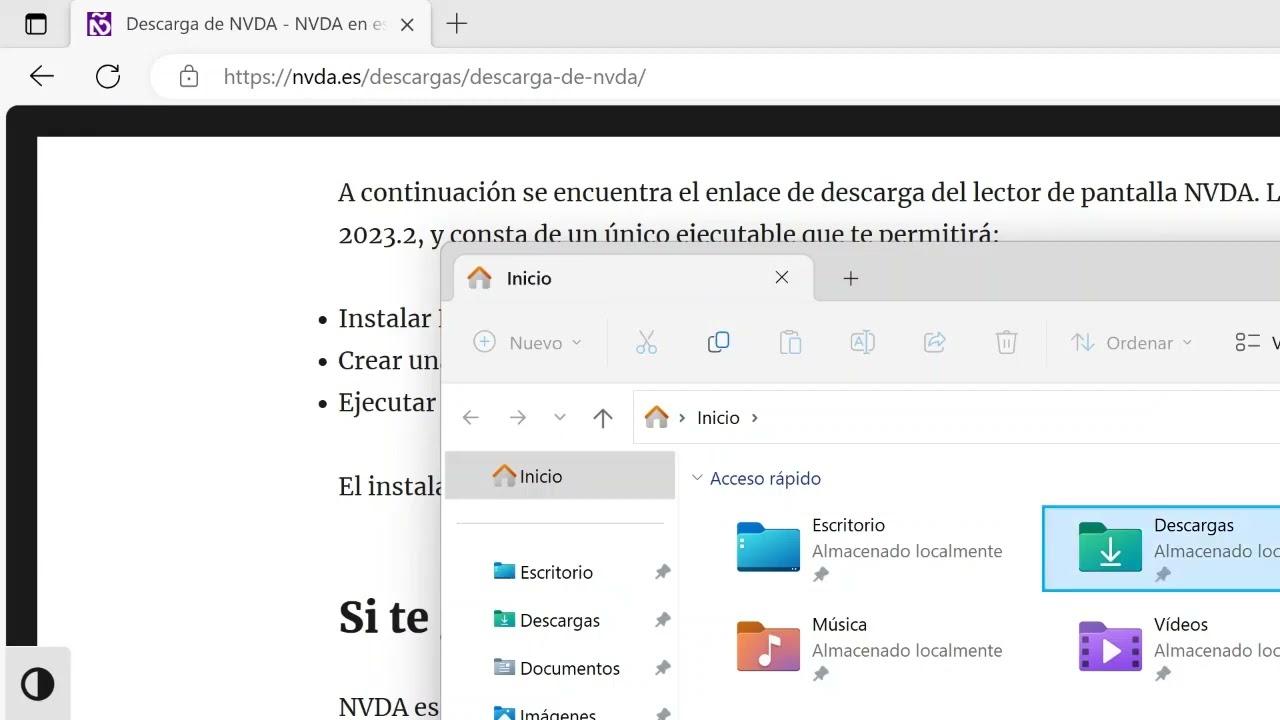Select the Escritorio folder in quick access
The width and height of the screenshot is (1280, 720).
[870, 548]
